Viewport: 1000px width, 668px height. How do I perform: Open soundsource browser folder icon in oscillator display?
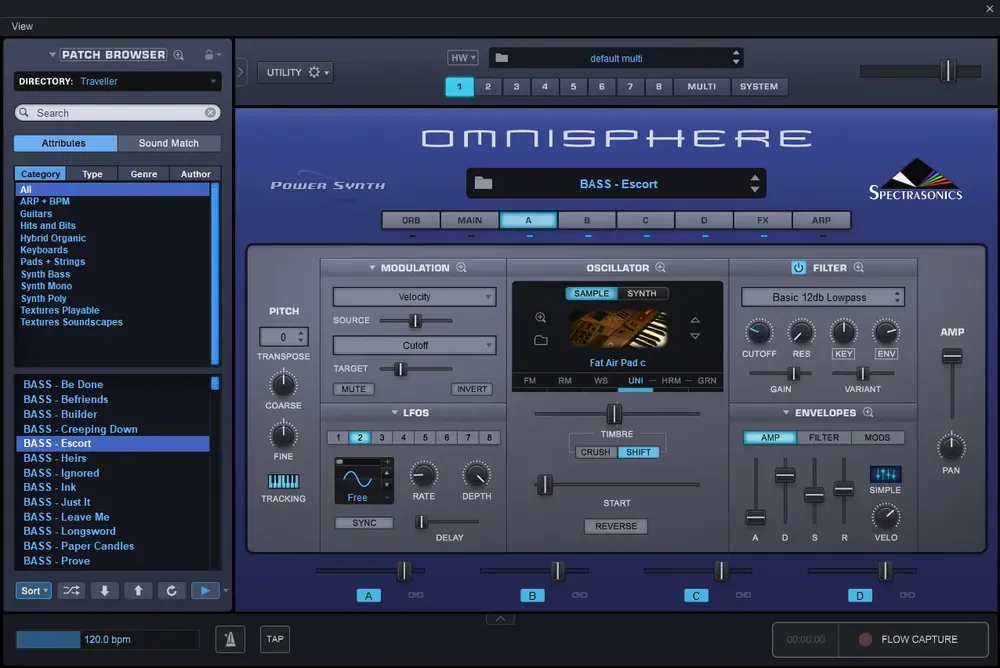click(x=541, y=341)
